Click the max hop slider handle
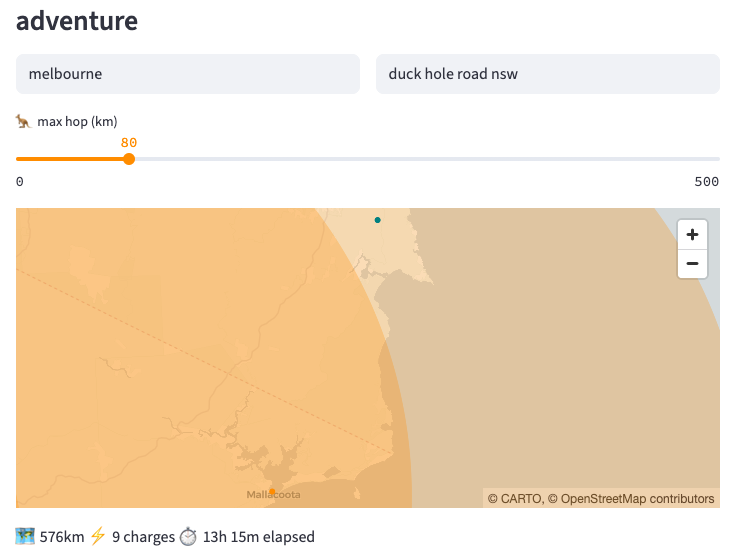Image resolution: width=739 pixels, height=560 pixels. pyautogui.click(x=129, y=159)
